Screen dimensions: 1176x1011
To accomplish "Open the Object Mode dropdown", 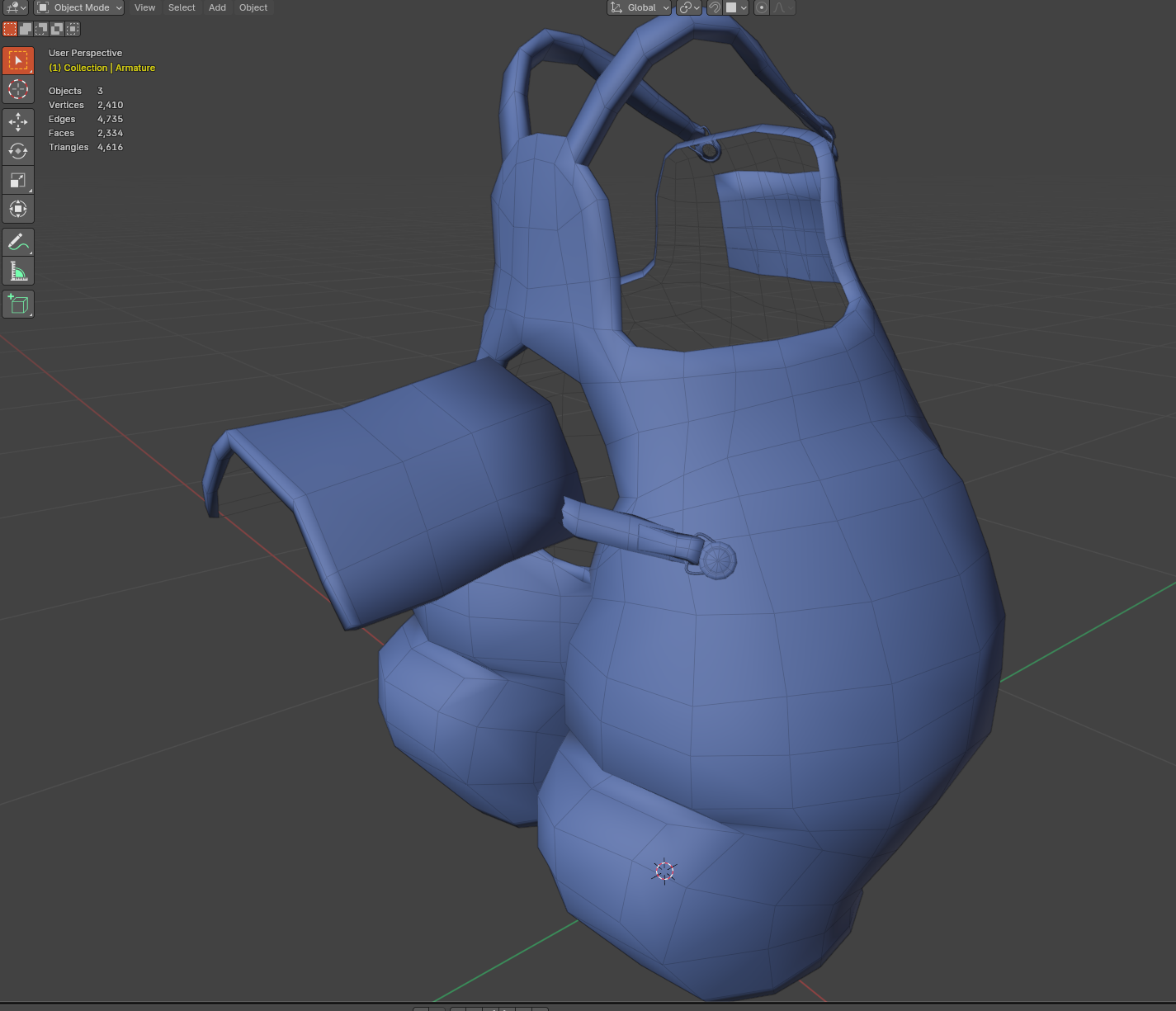I will point(79,7).
